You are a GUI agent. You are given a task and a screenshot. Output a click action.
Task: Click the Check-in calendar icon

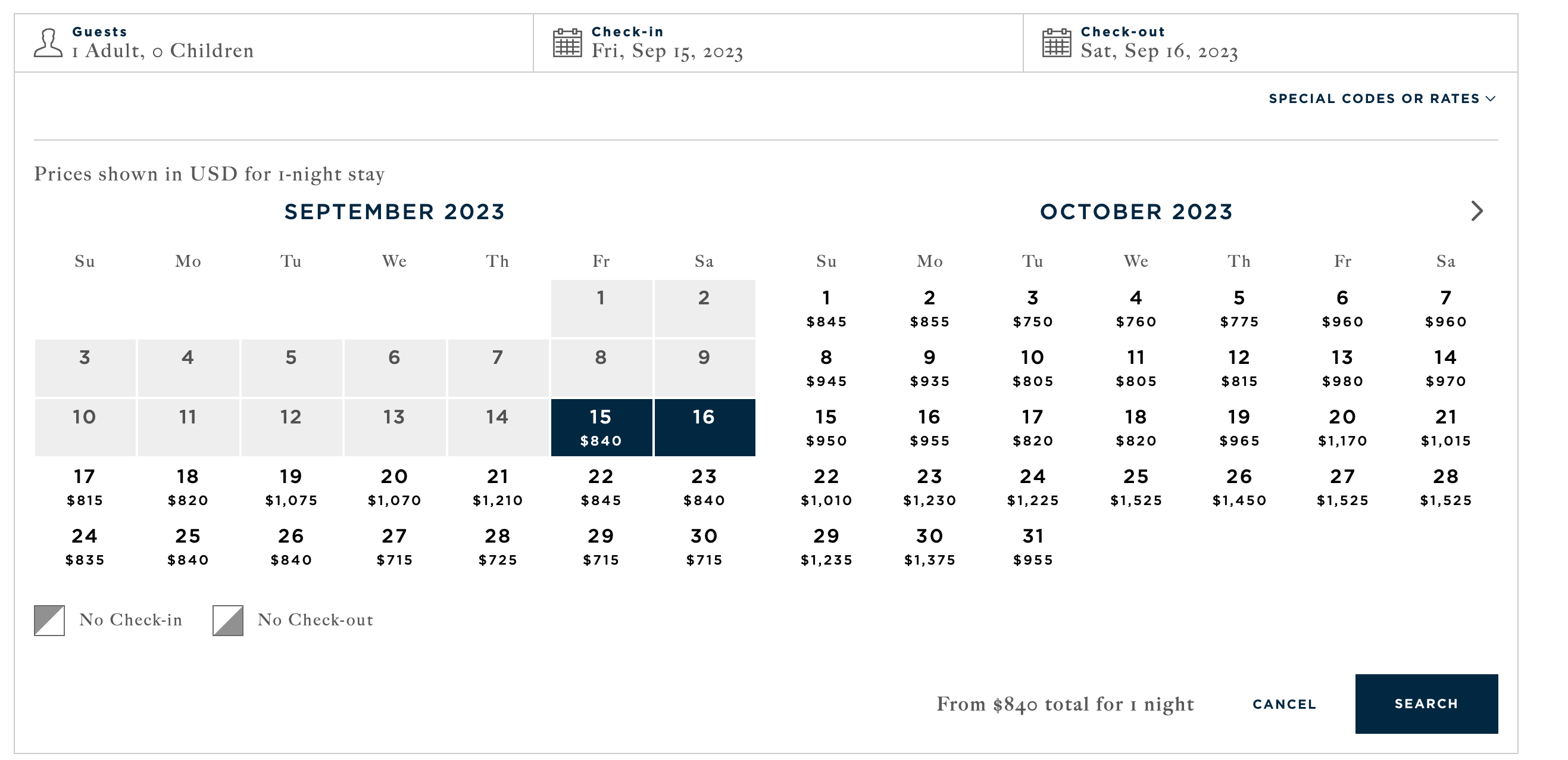tap(569, 43)
